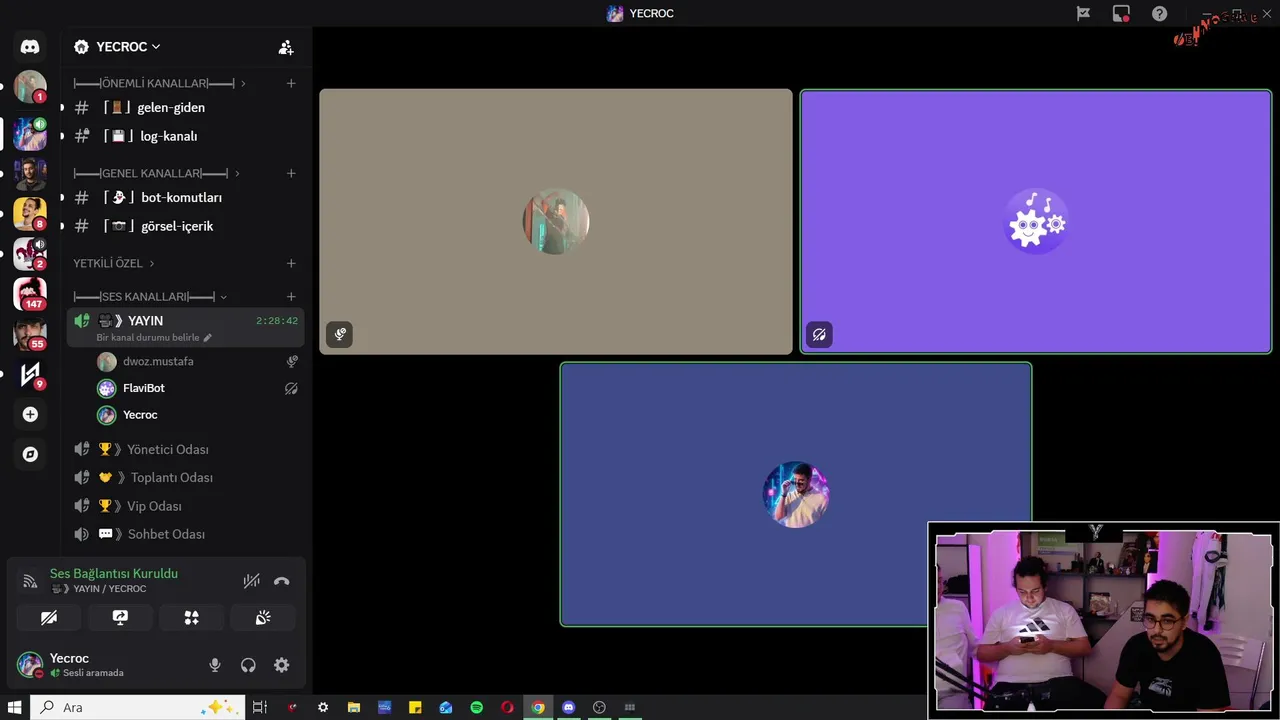This screenshot has height=720, width=1280.
Task: Click the Windows taskbar 'Ara' search field
Action: [138, 707]
